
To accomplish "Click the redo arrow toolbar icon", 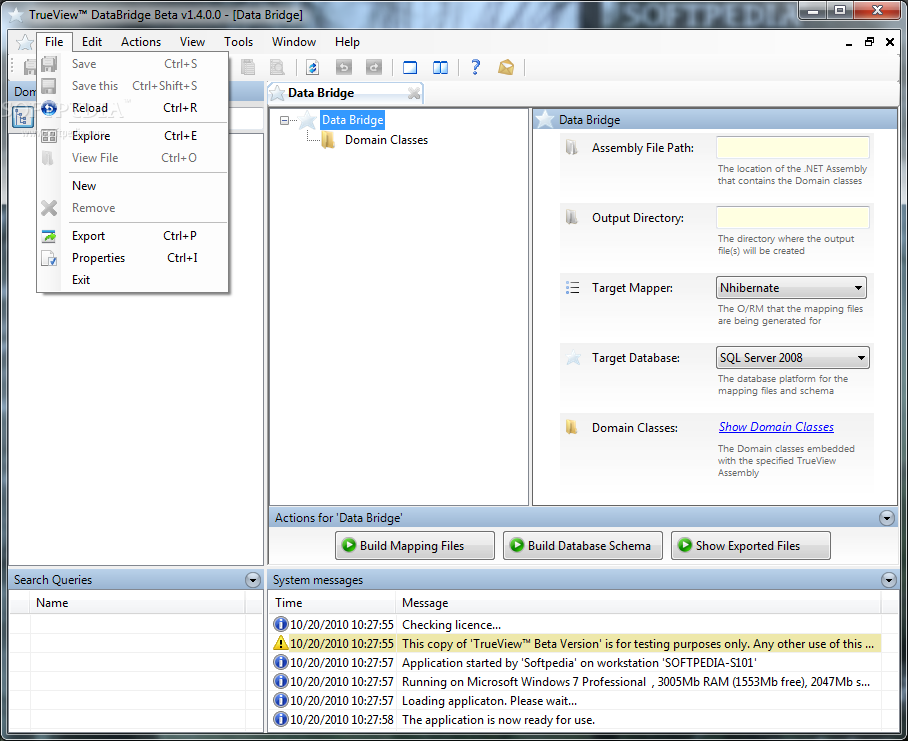I will coord(374,67).
